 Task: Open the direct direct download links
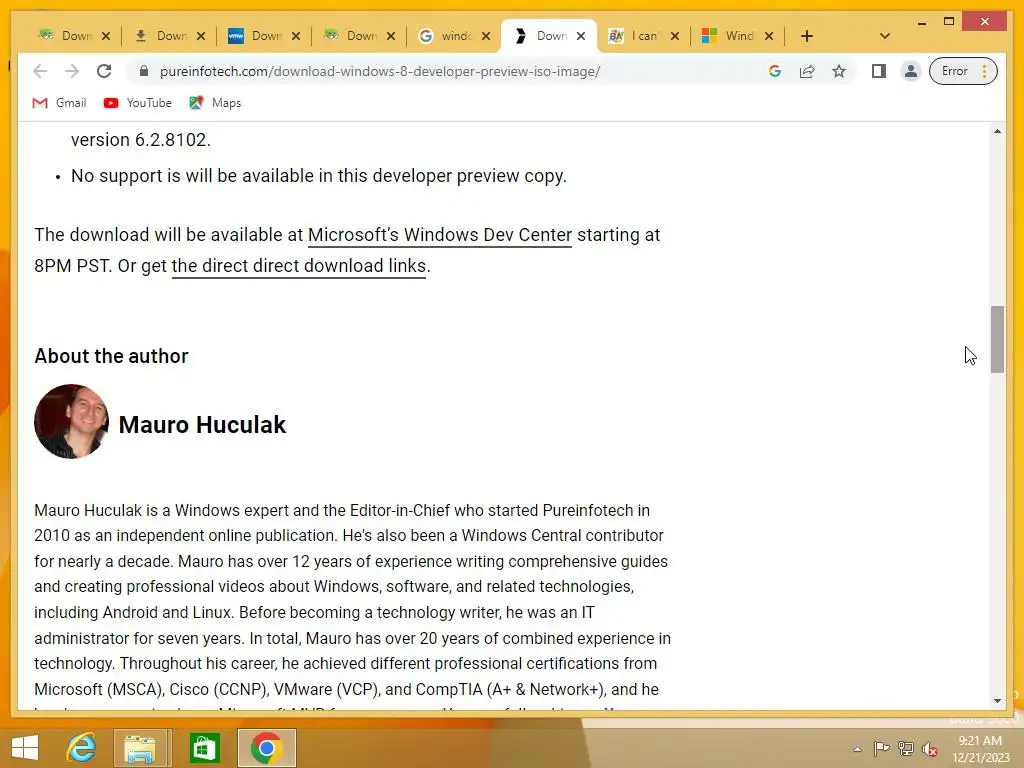point(298,266)
